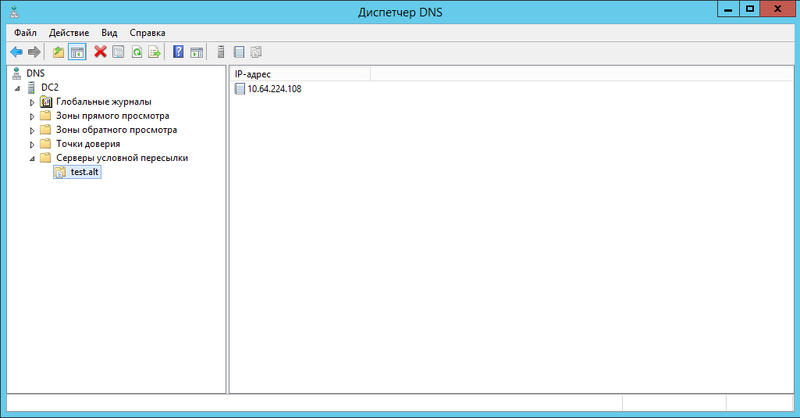The height and width of the screenshot is (418, 800).
Task: Select the DC2 server in the tree
Action: [50, 88]
